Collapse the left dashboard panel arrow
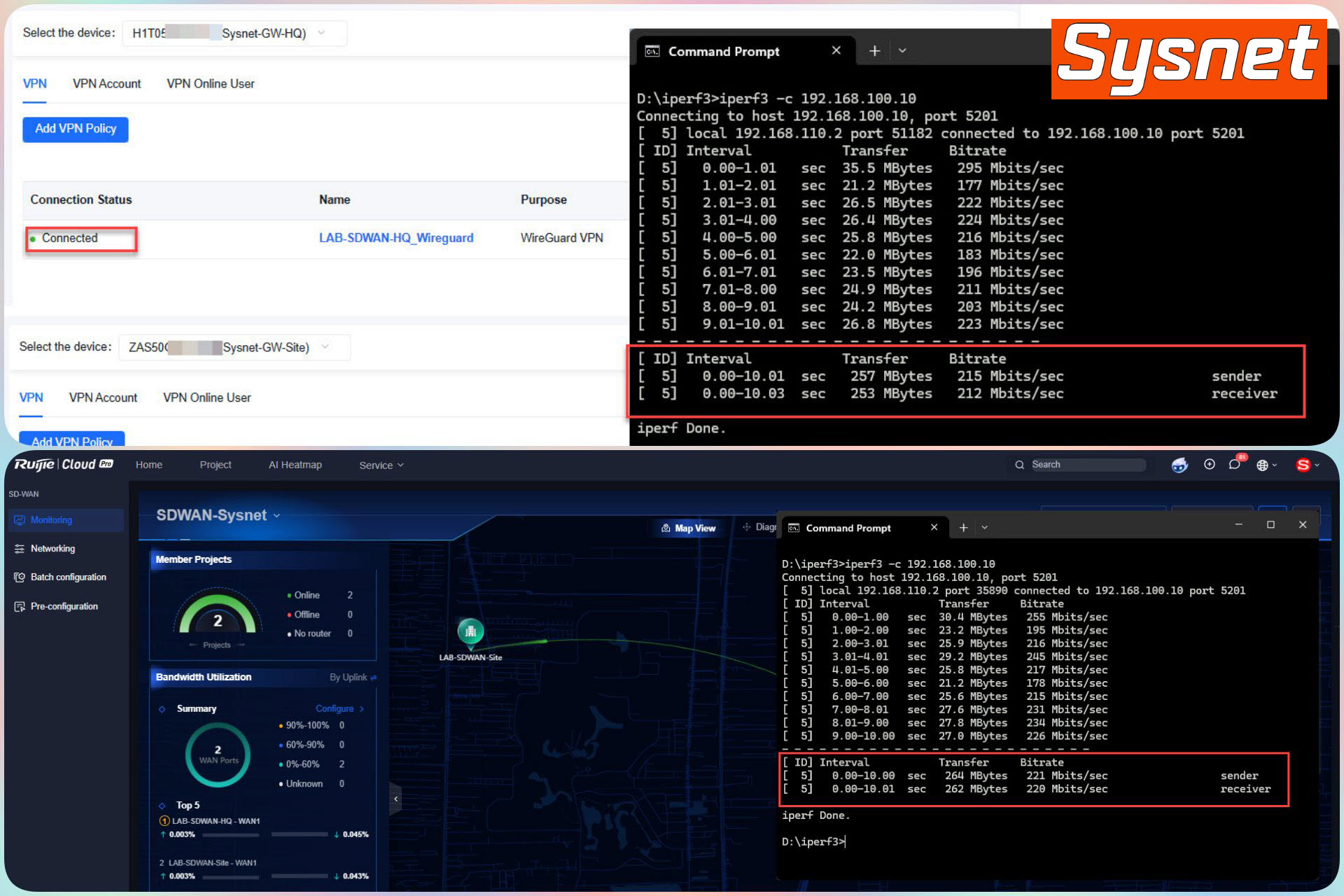 tap(396, 799)
